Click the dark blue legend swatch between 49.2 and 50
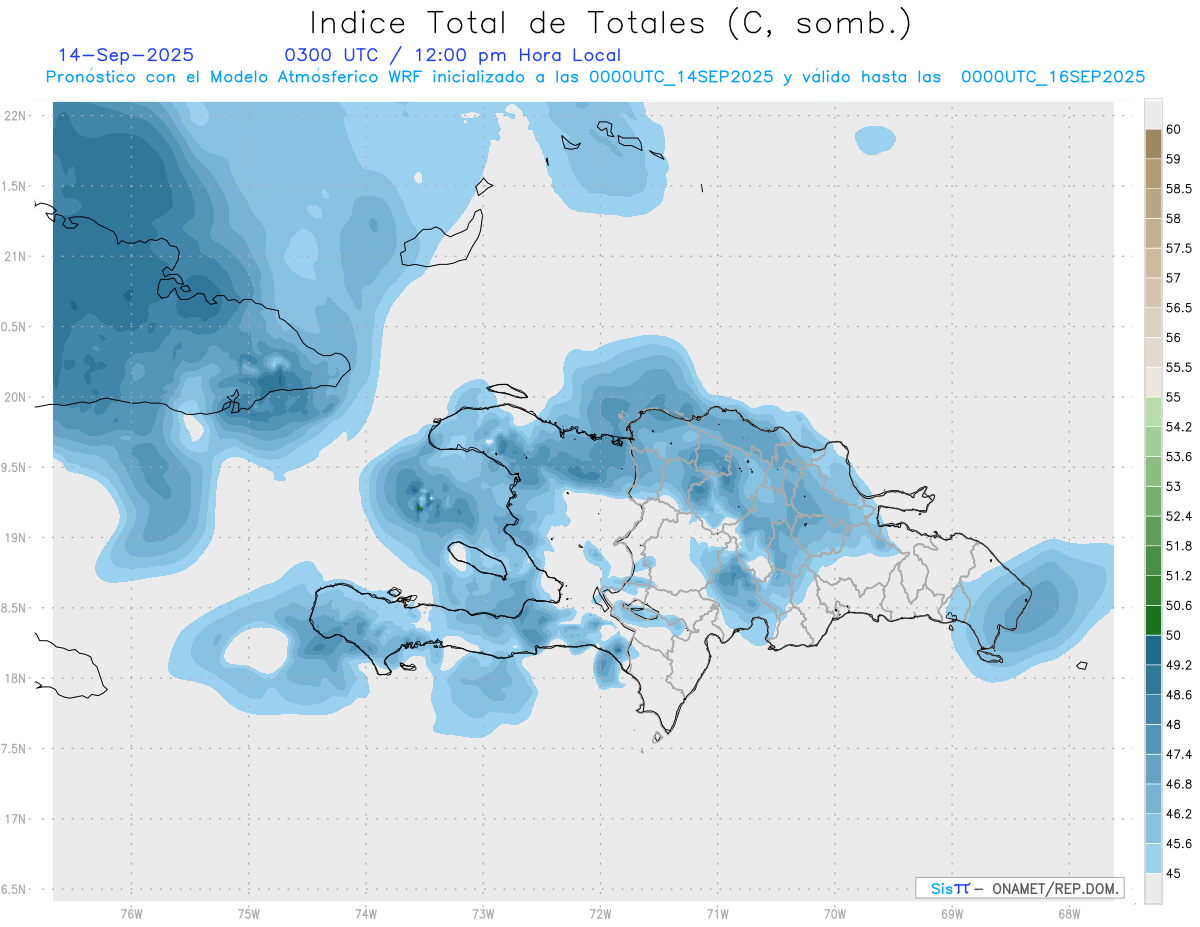The image size is (1200, 927). click(x=1153, y=650)
